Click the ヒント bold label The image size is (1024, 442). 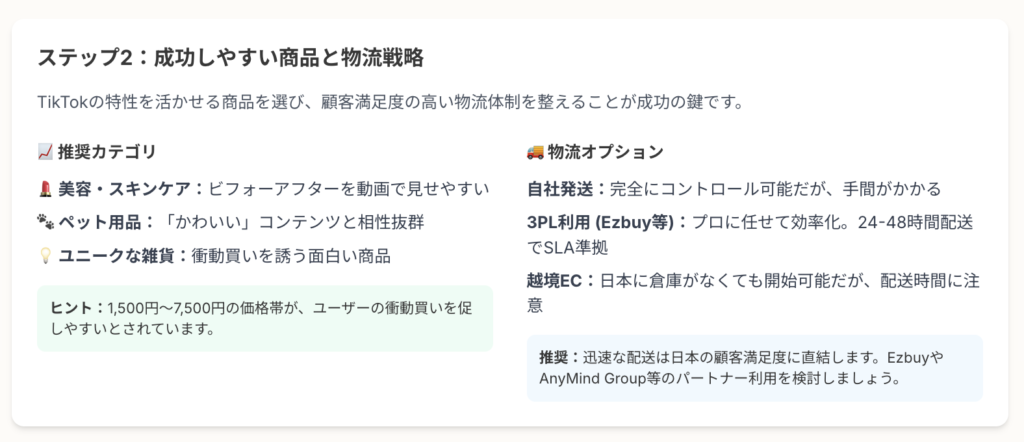pos(73,308)
